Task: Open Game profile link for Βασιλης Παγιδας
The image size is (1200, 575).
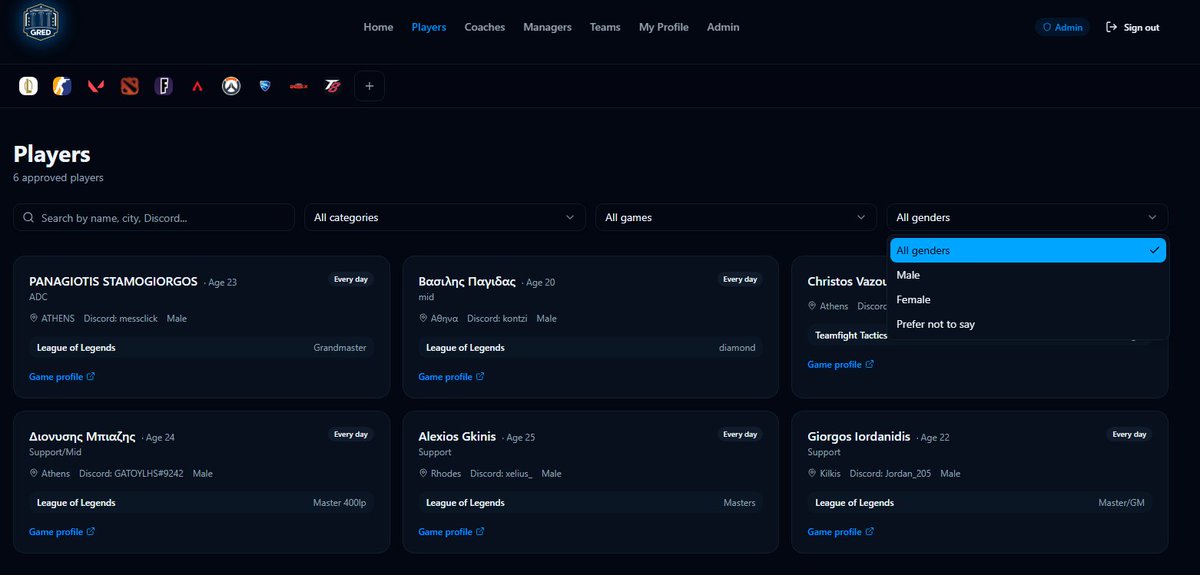Action: (x=451, y=377)
